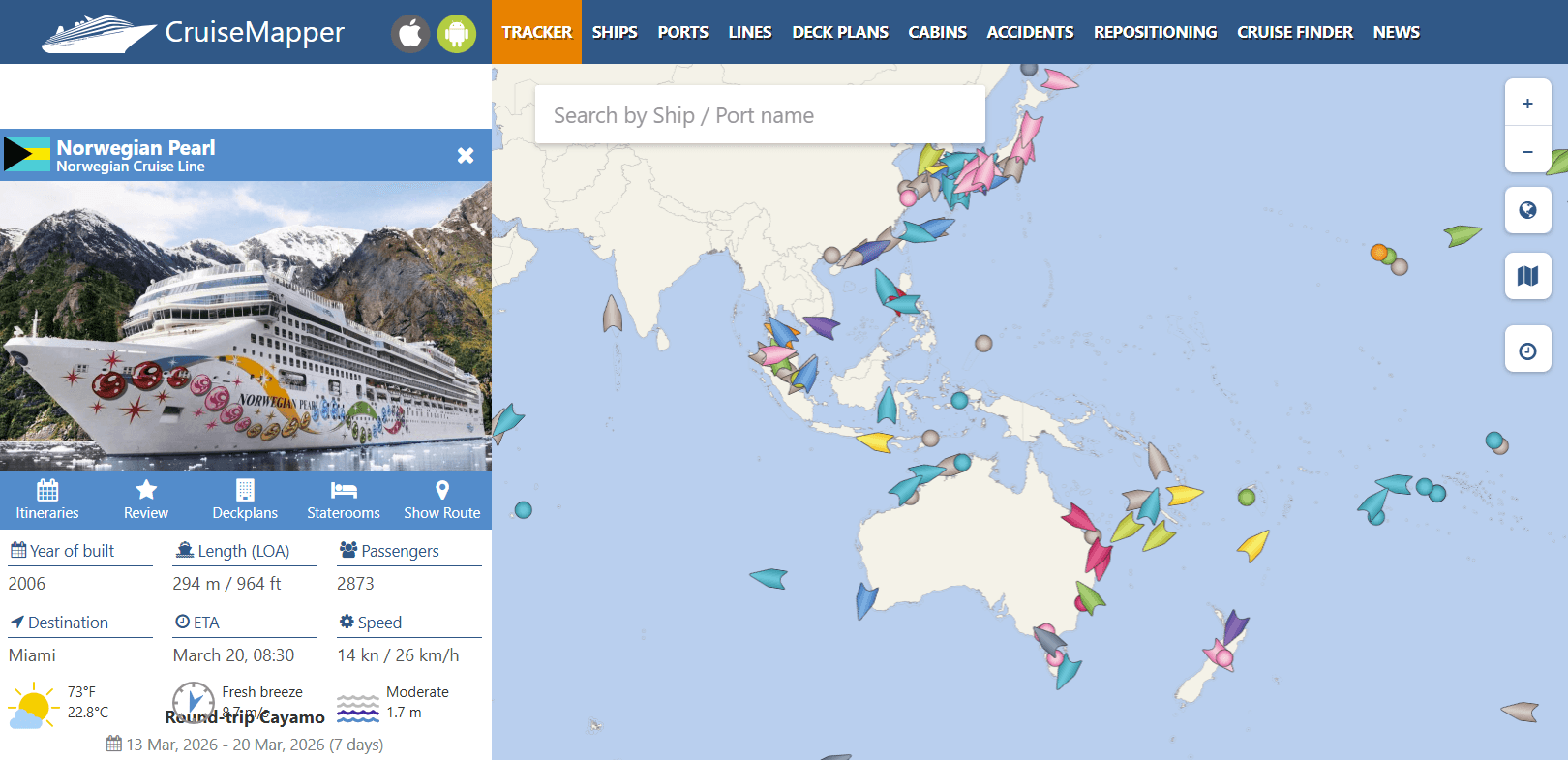Click the Bahamas flag icon
The width and height of the screenshot is (1568, 760).
(x=27, y=155)
